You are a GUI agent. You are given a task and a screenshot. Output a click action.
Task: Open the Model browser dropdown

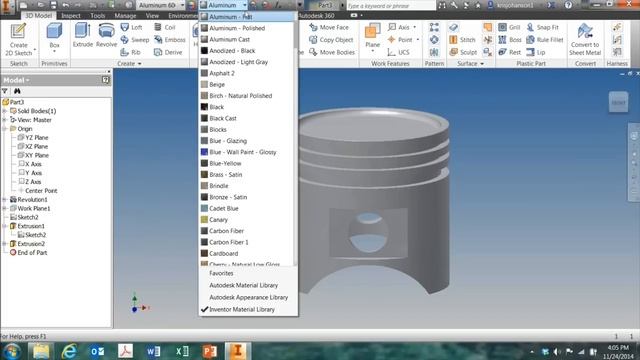point(16,80)
